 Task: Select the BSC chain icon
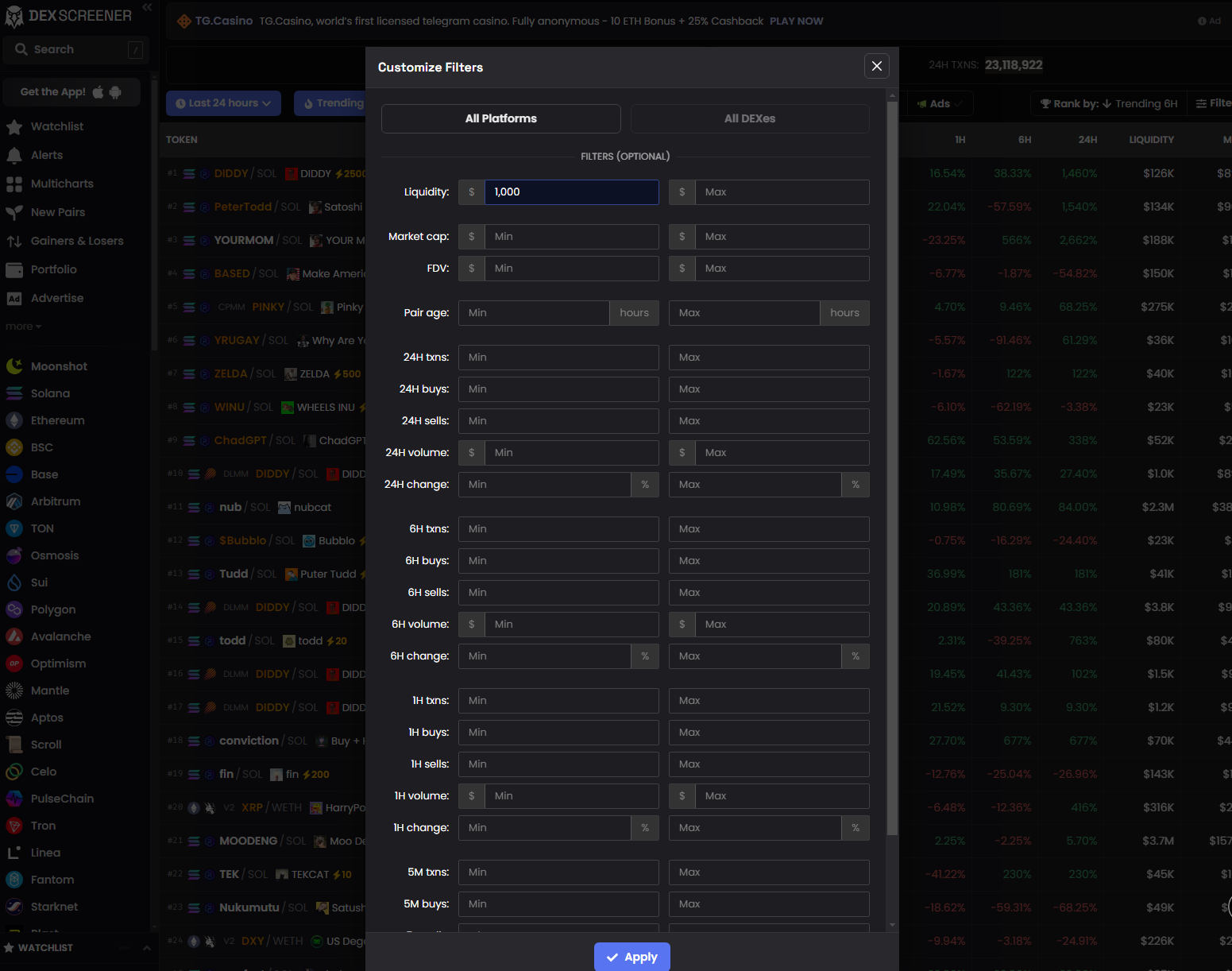(14, 447)
